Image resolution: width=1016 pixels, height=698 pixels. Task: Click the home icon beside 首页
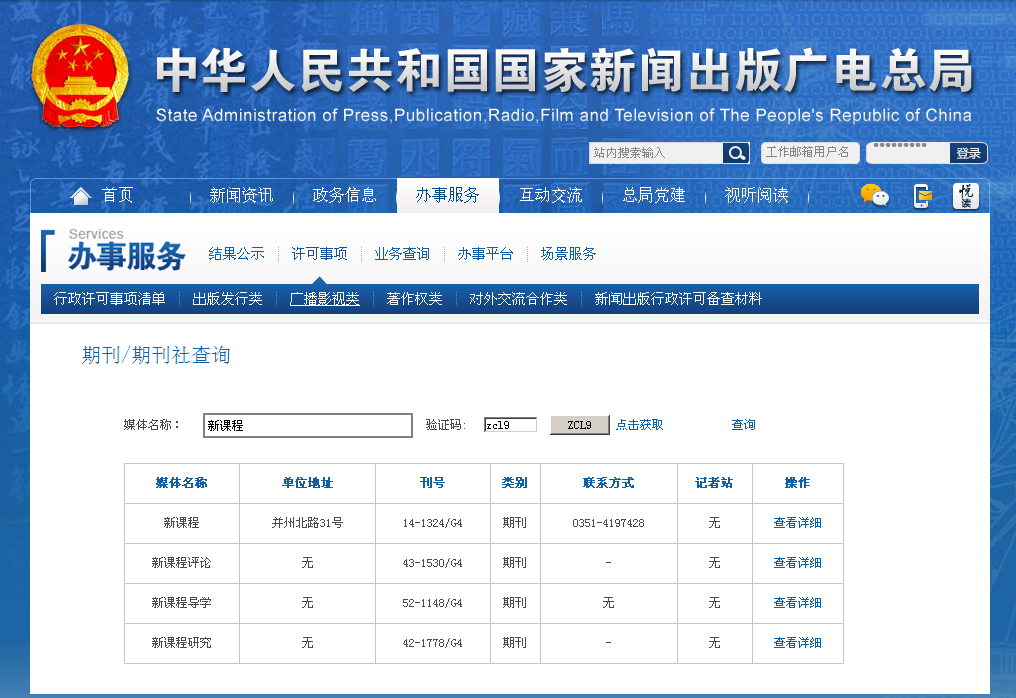coord(80,196)
